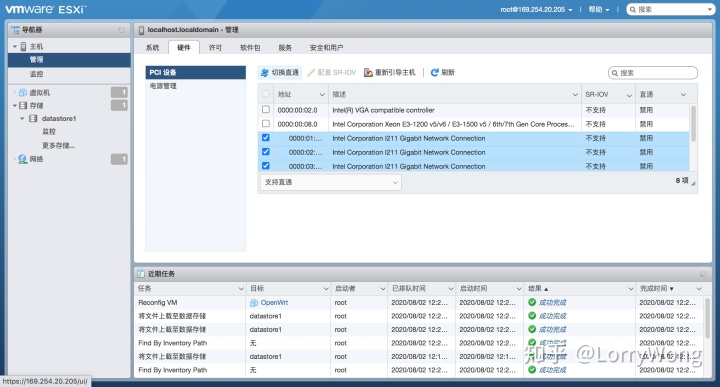Select 电源管理 in the hardware side menu
720x387 pixels.
pos(196,86)
